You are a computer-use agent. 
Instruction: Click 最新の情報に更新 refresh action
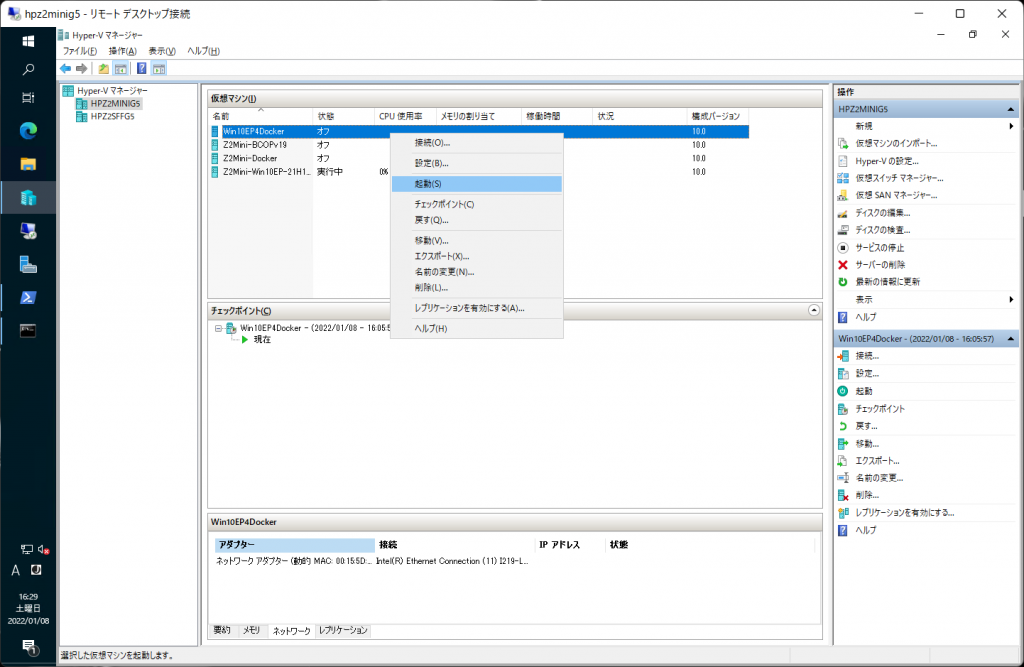click(887, 282)
